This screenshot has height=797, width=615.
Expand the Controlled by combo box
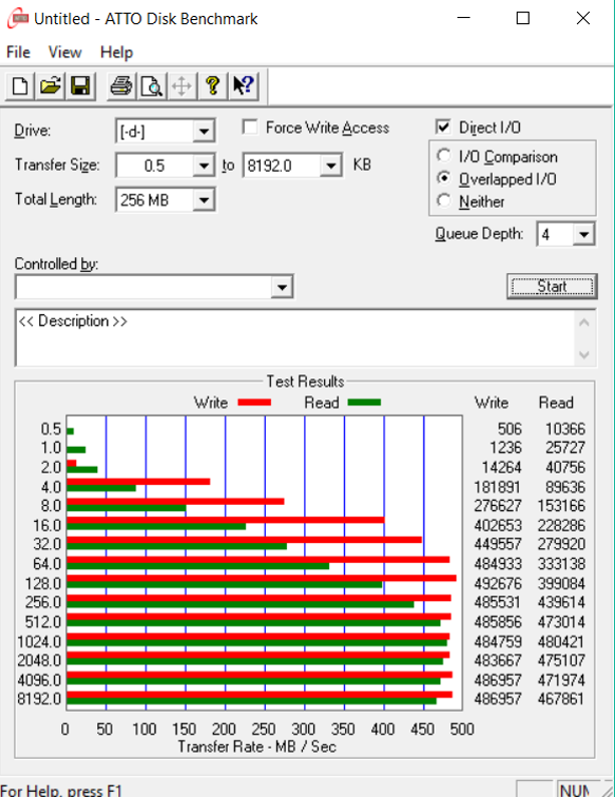[284, 288]
